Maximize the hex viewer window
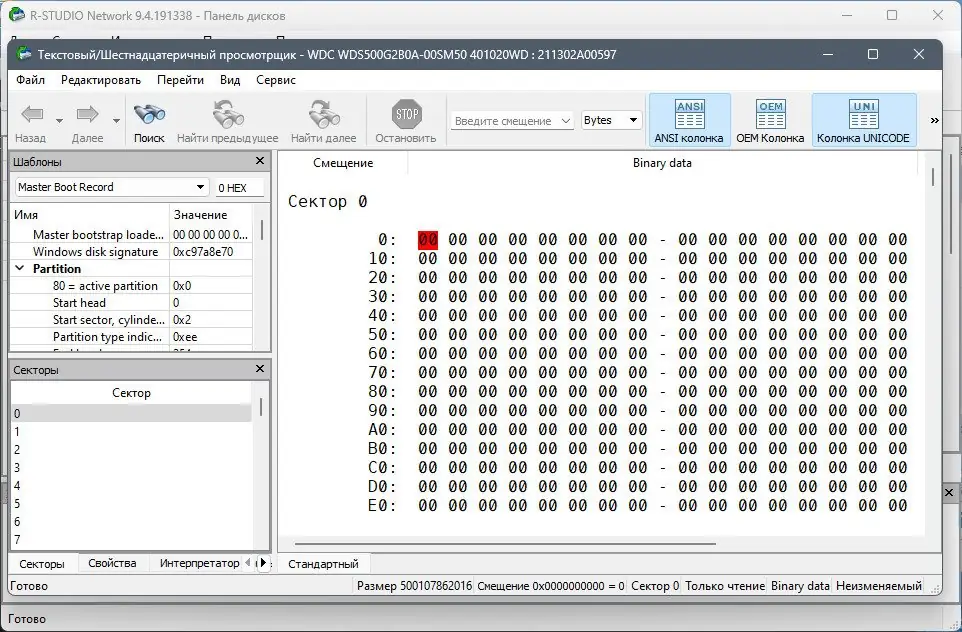This screenshot has height=632, width=962. tap(873, 54)
